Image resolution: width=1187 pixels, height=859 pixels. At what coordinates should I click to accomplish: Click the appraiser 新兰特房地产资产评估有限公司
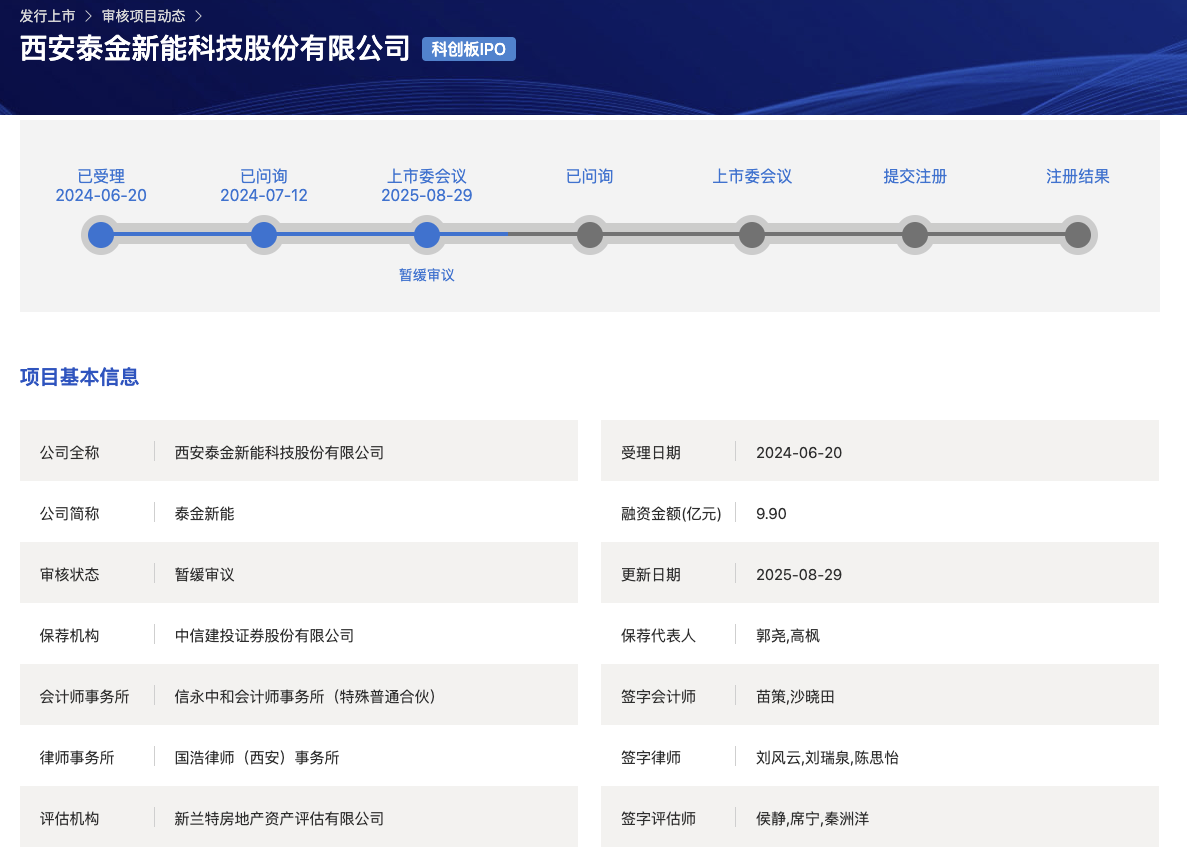pos(279,818)
